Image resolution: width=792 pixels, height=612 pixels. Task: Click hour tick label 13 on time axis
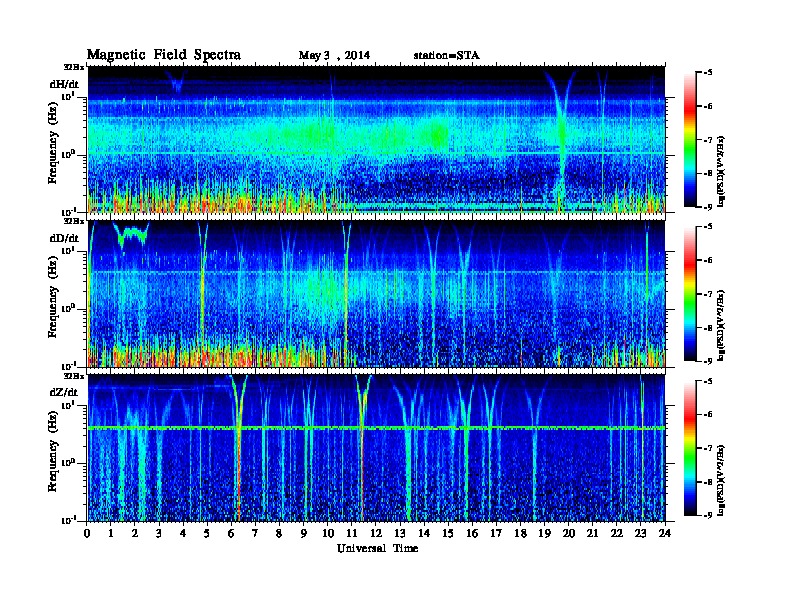pos(400,533)
